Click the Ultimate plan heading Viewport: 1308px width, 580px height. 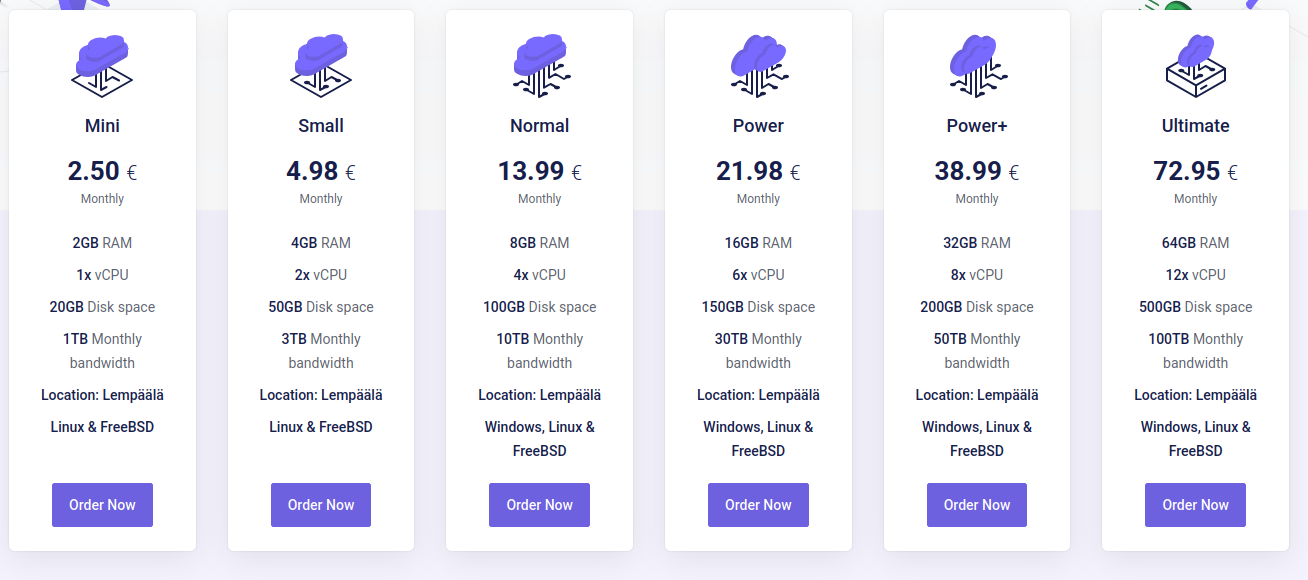click(x=1195, y=126)
